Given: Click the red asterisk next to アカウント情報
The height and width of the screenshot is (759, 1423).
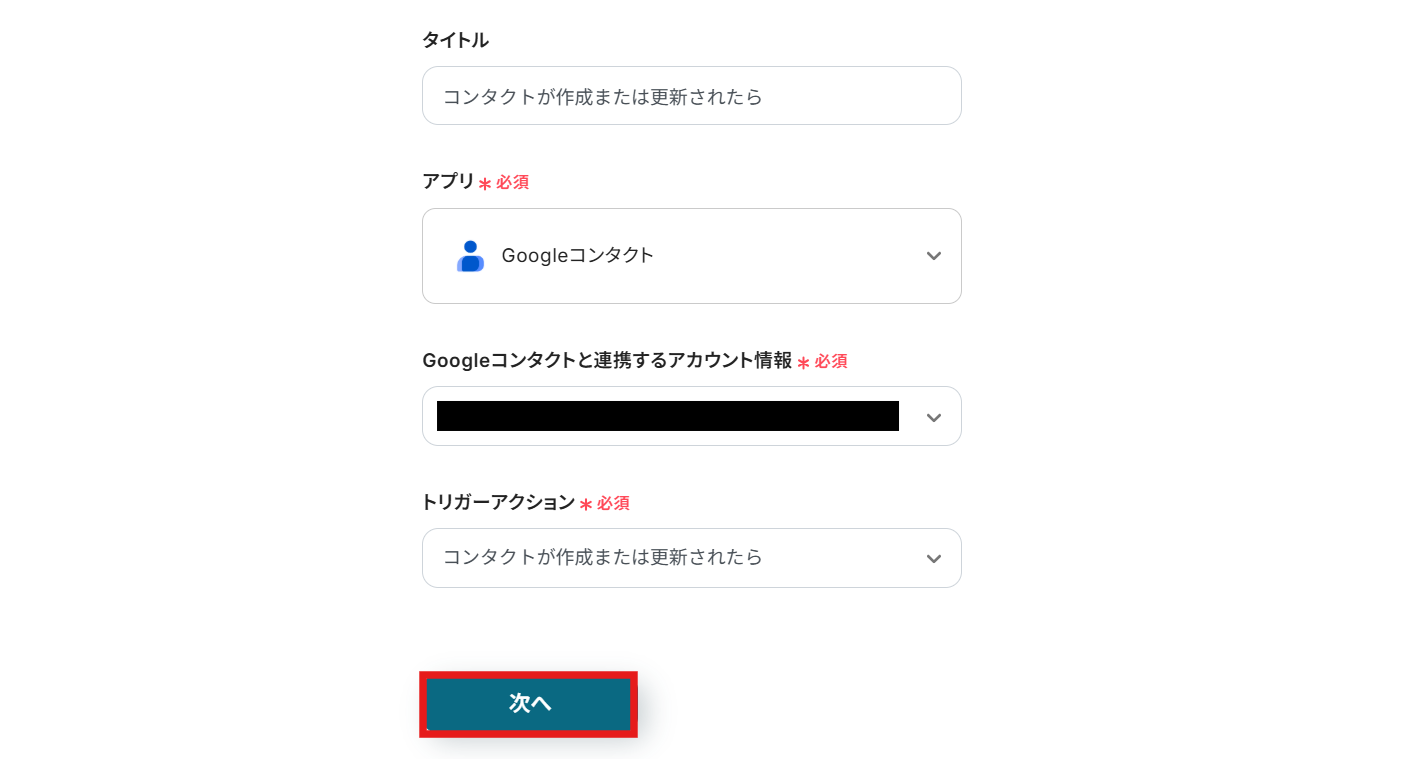Looking at the screenshot, I should pyautogui.click(x=803, y=363).
